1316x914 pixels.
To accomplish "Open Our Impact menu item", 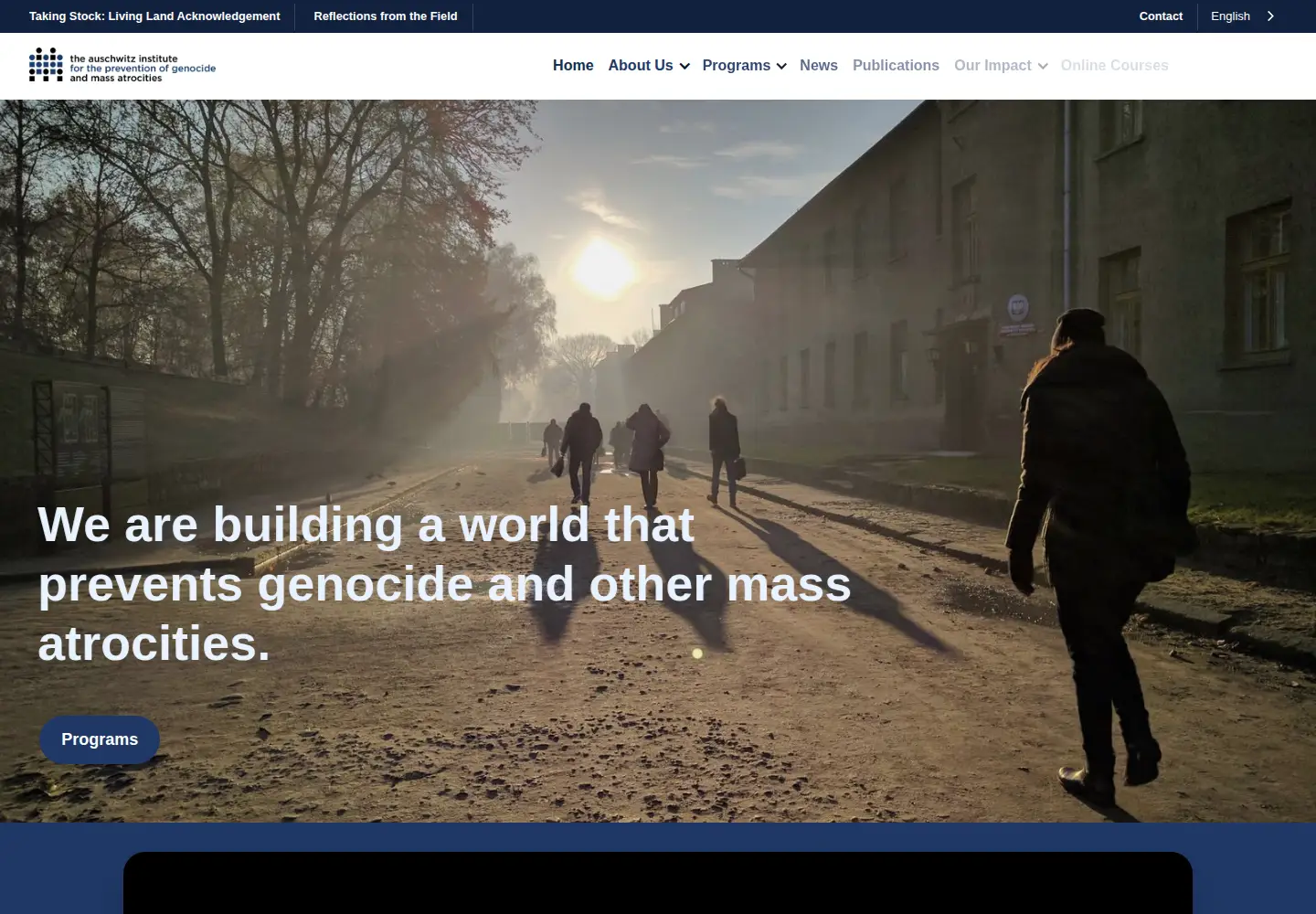I will pyautogui.click(x=992, y=66).
